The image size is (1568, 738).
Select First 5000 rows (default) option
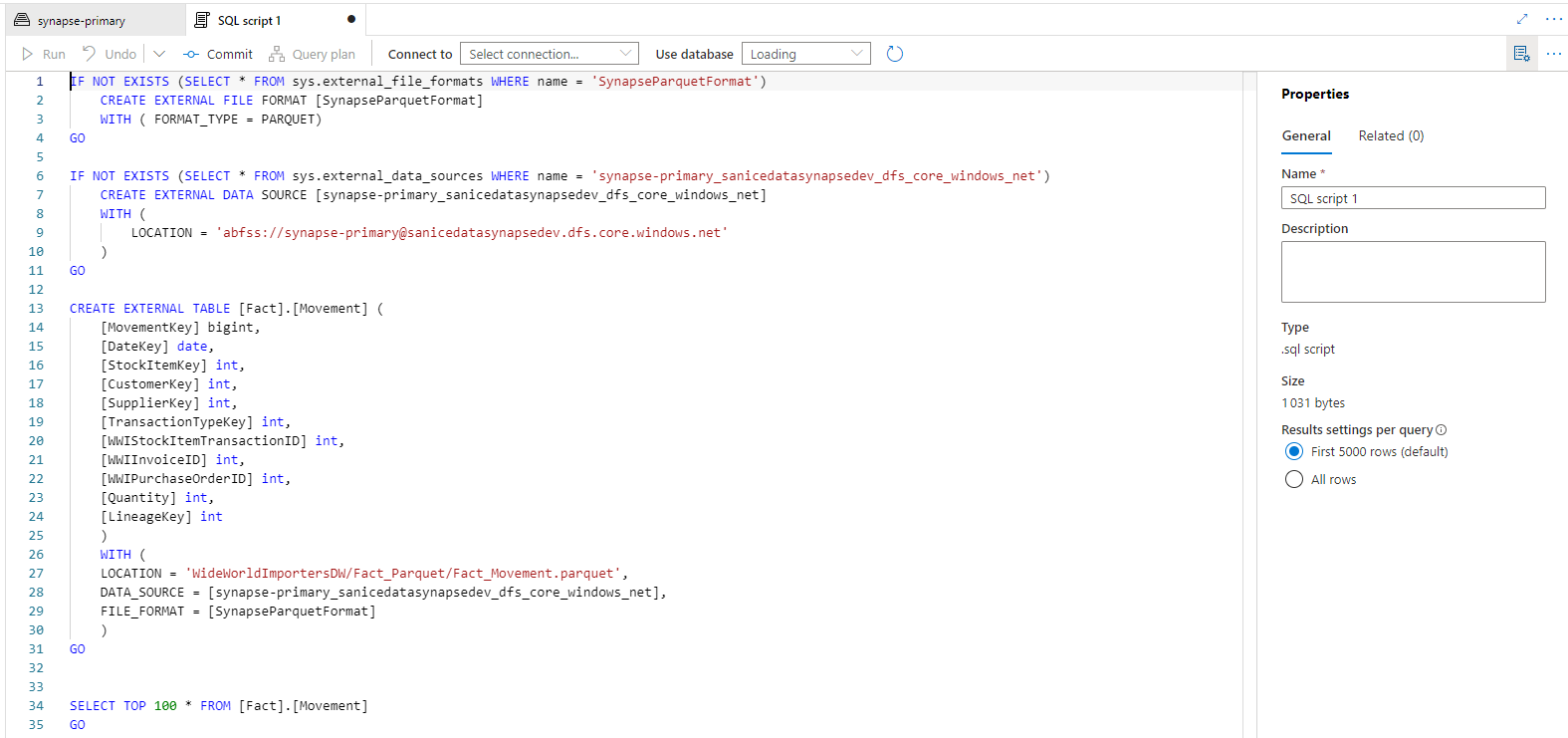point(1294,451)
